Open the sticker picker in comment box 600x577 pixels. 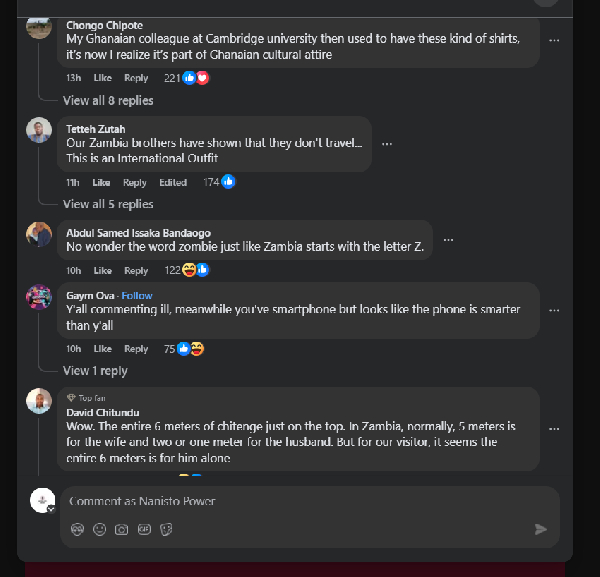(166, 529)
